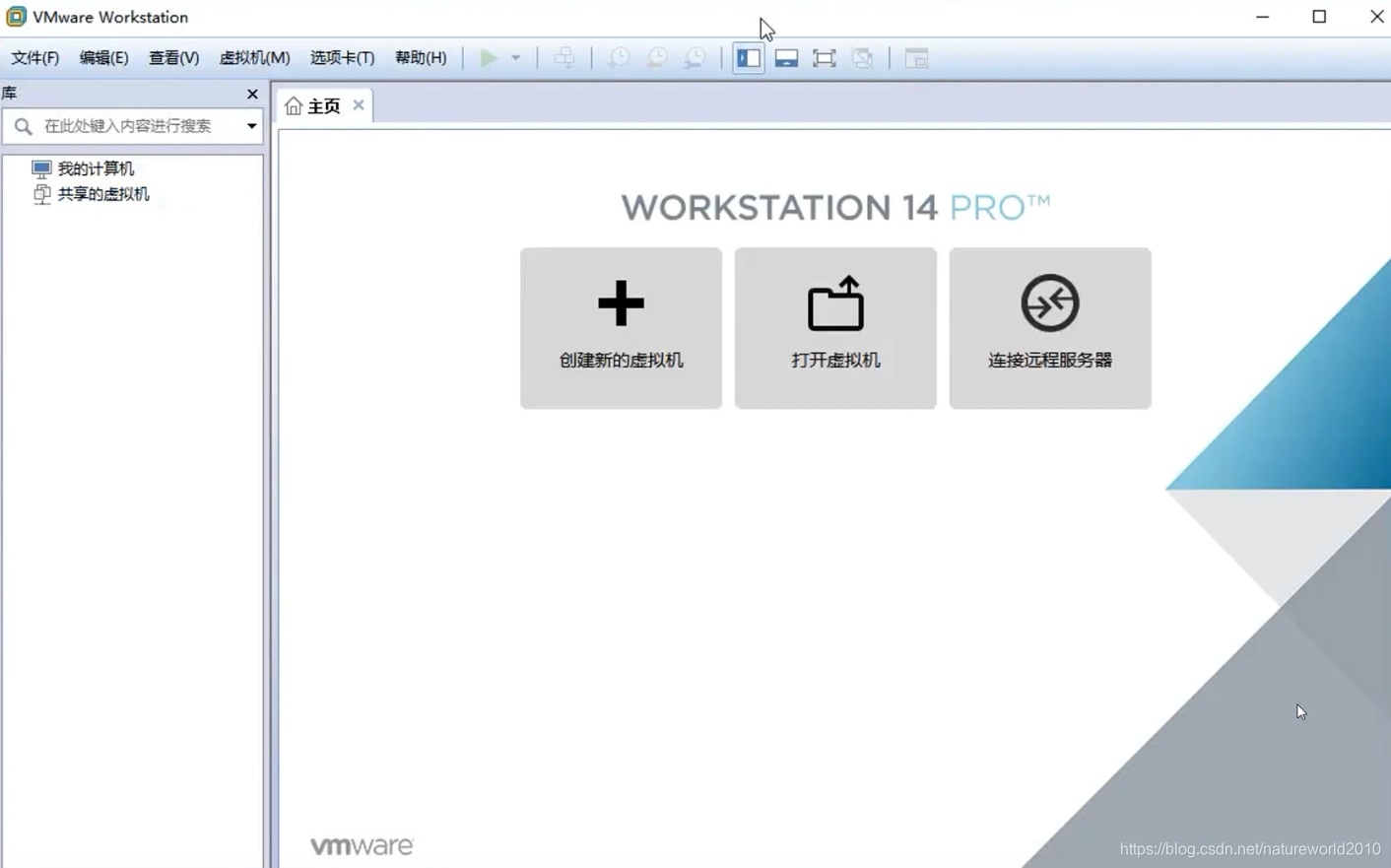1391x868 pixels.
Task: Toggle the thumbnail bar view icon
Action: pyautogui.click(x=786, y=58)
